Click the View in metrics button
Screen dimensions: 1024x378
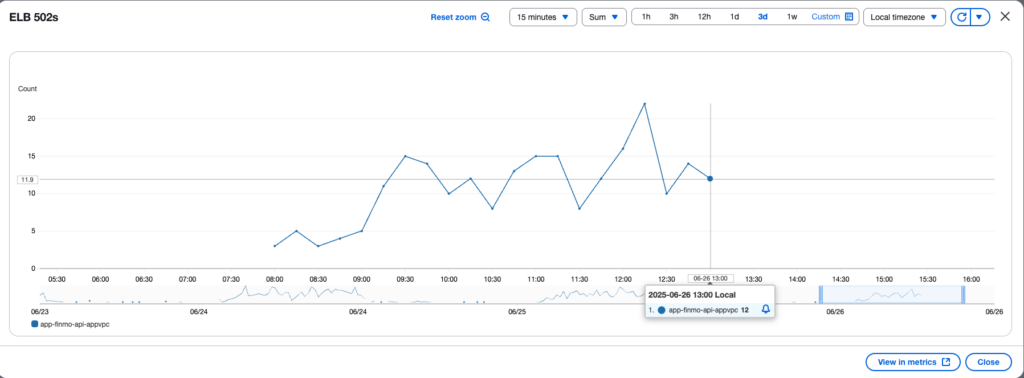tap(912, 362)
